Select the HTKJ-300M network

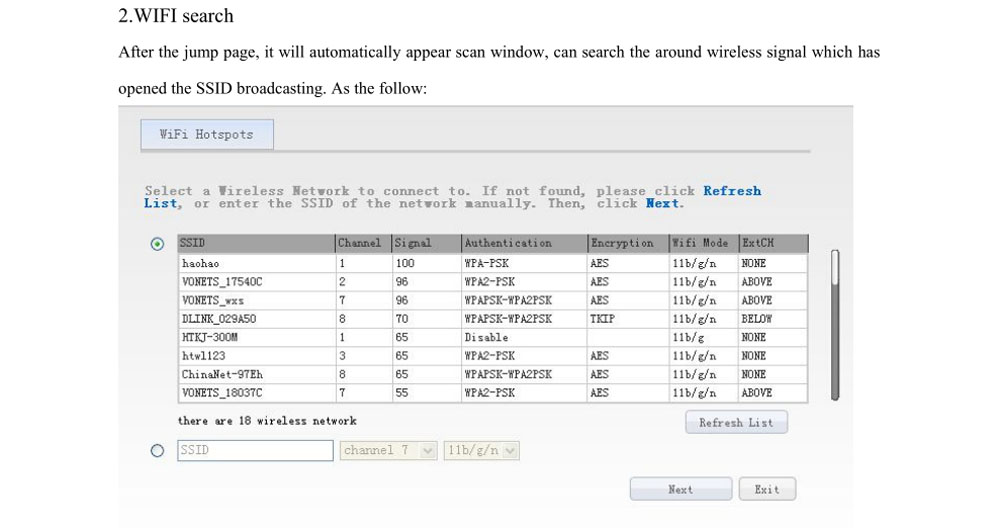pos(492,337)
